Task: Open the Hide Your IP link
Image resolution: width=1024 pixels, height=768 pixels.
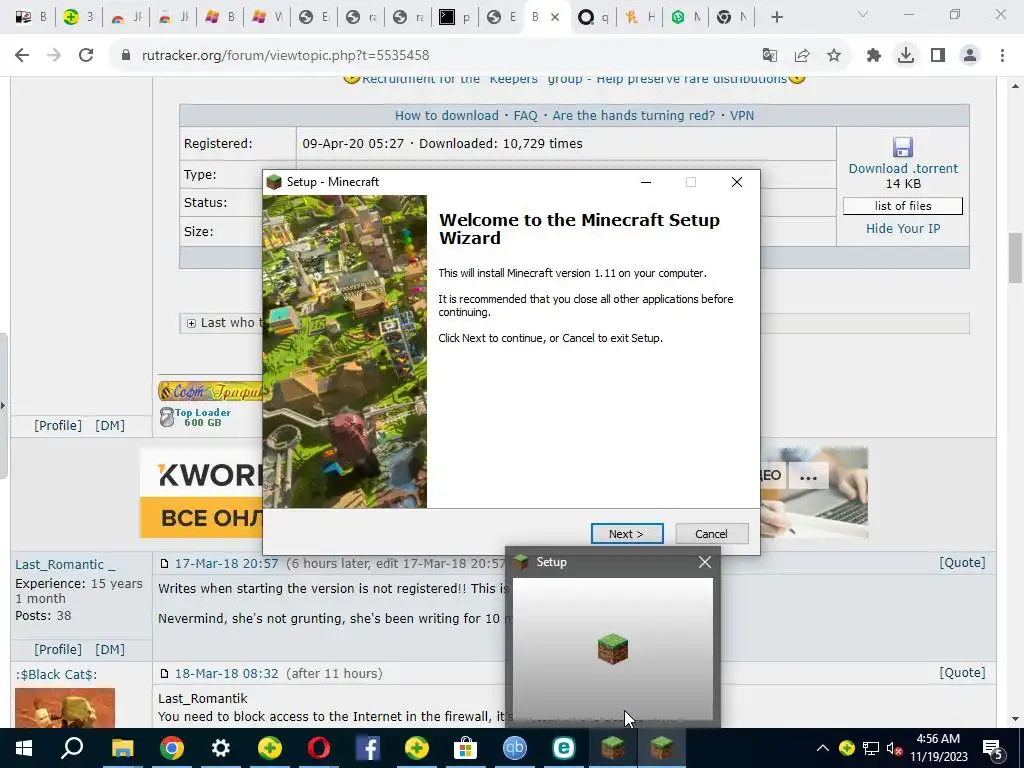Action: [x=903, y=229]
